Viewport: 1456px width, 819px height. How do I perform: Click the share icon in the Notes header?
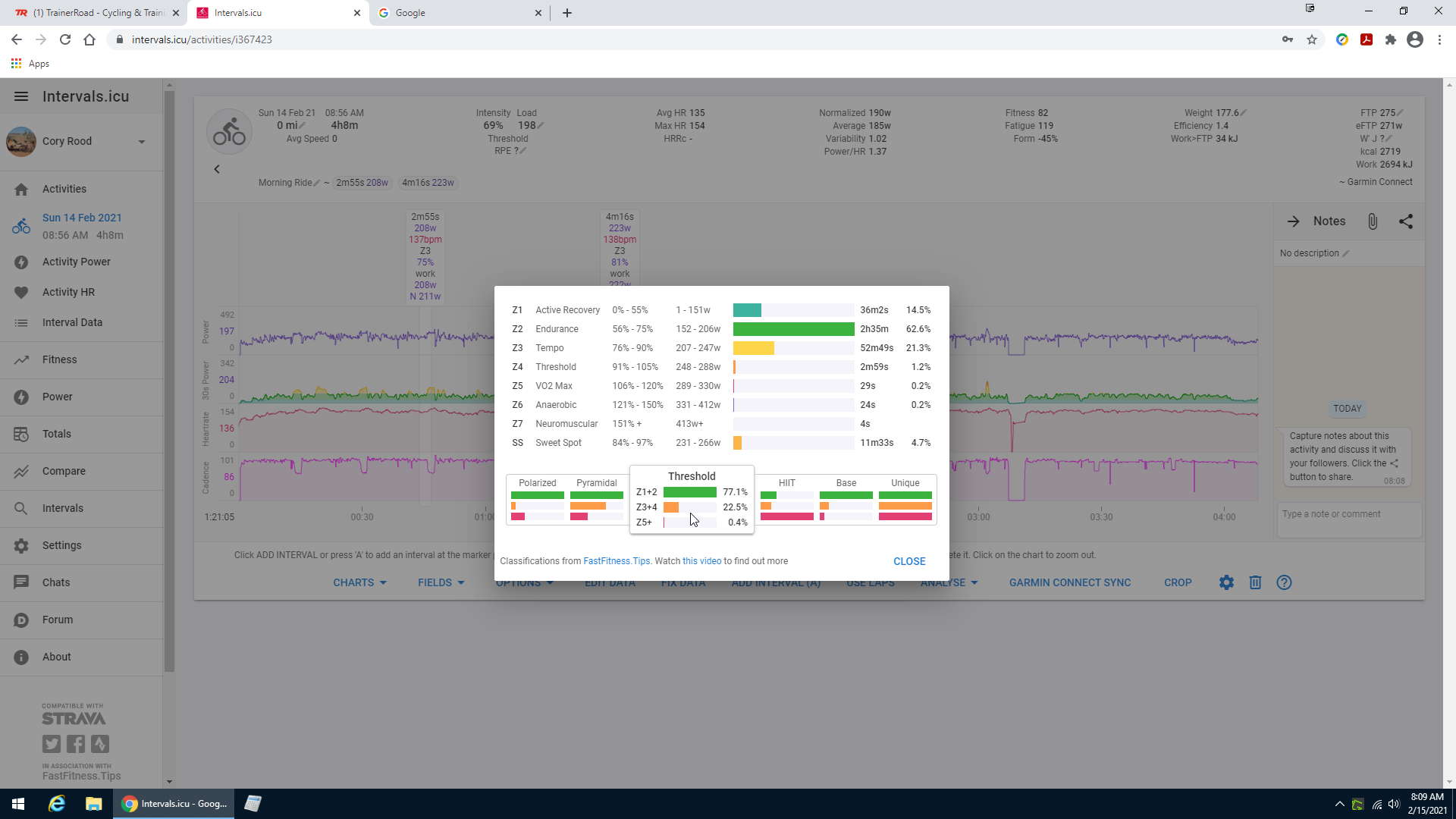coord(1406,221)
